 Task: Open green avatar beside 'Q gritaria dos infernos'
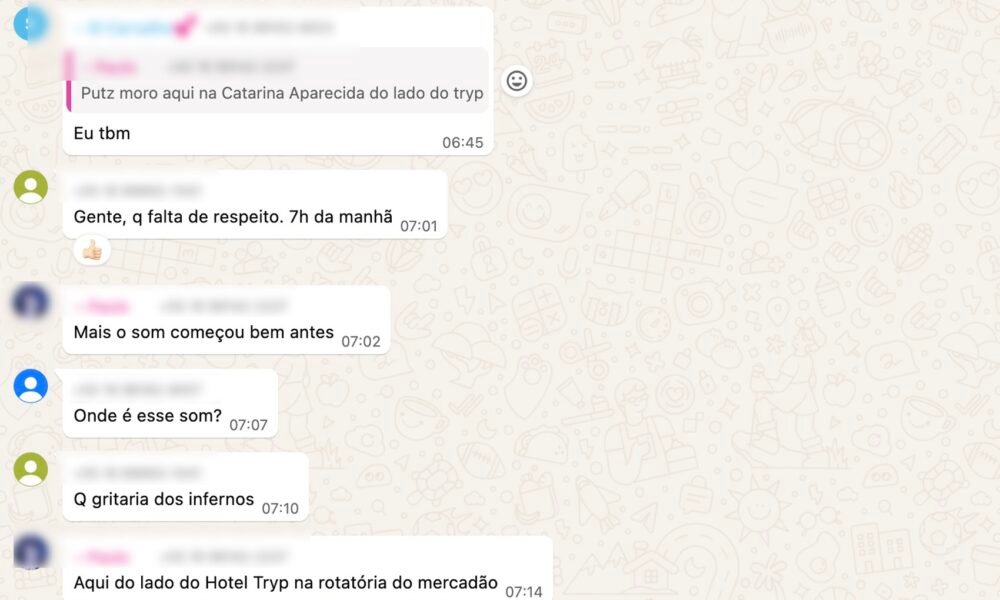pos(31,469)
